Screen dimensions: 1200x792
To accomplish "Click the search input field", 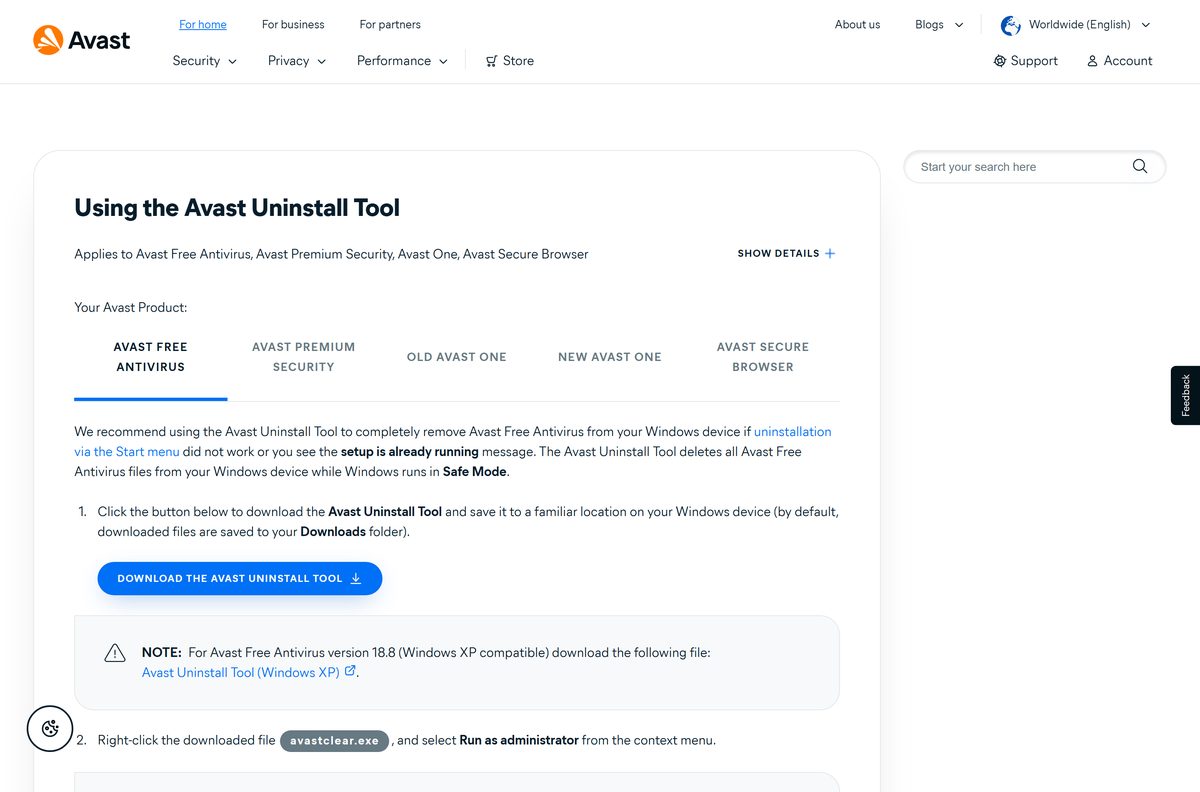I will point(1034,167).
